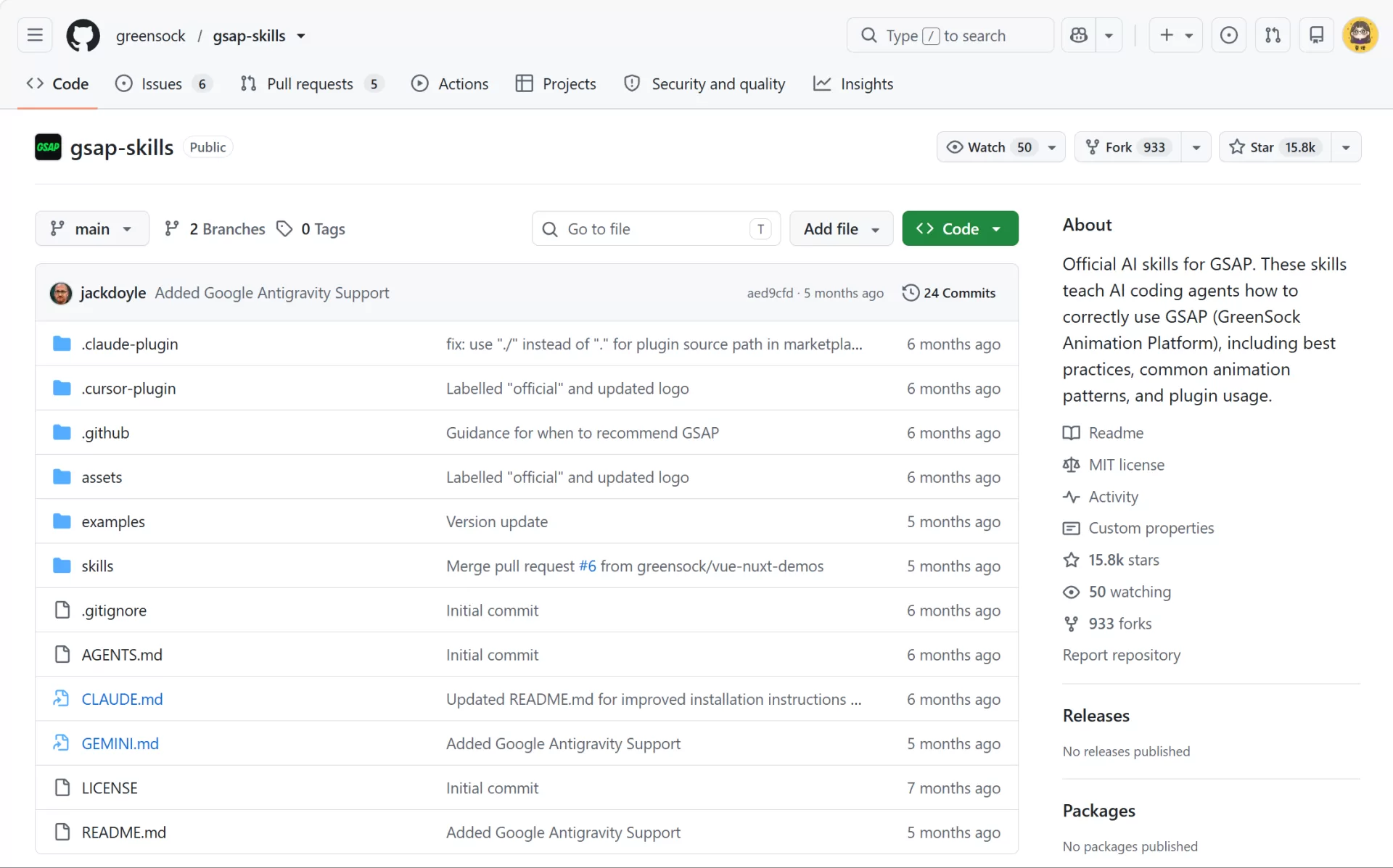
Task: Open the issues inbox icon in header
Action: pos(1228,35)
